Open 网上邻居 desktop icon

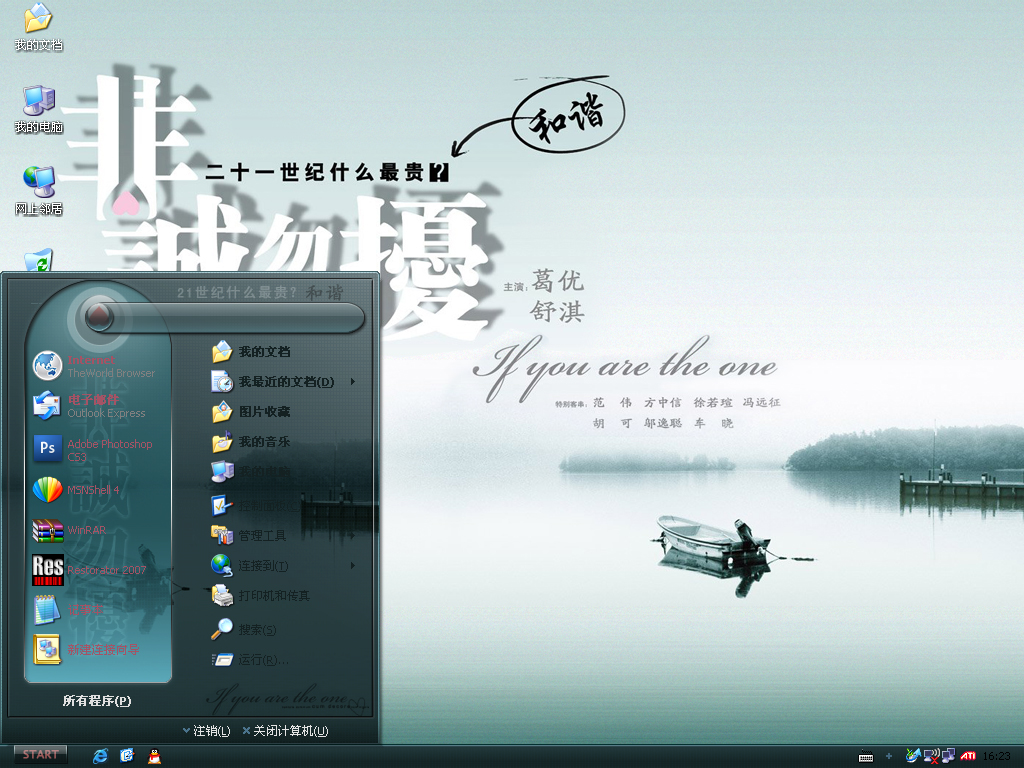coord(39,191)
